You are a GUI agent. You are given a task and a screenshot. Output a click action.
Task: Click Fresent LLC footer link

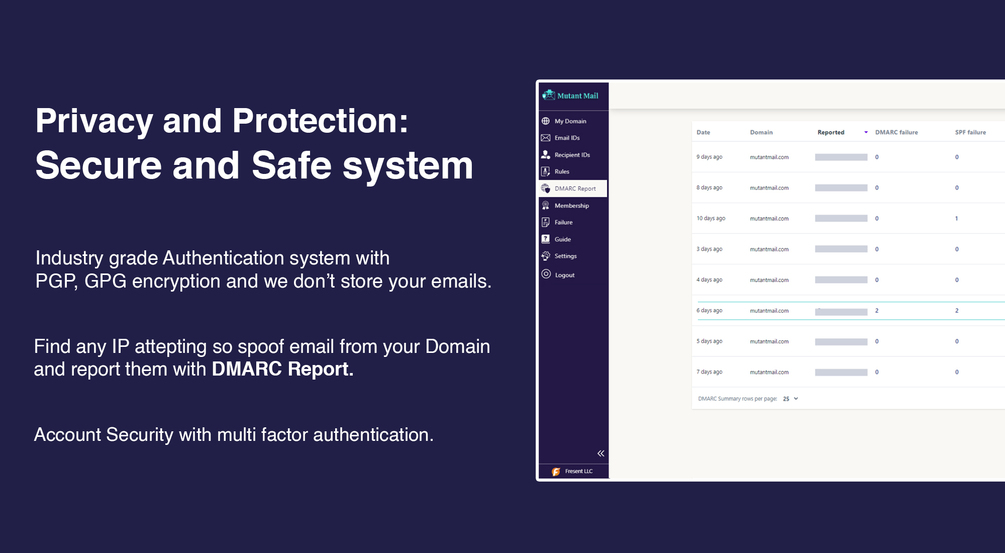pyautogui.click(x=578, y=472)
